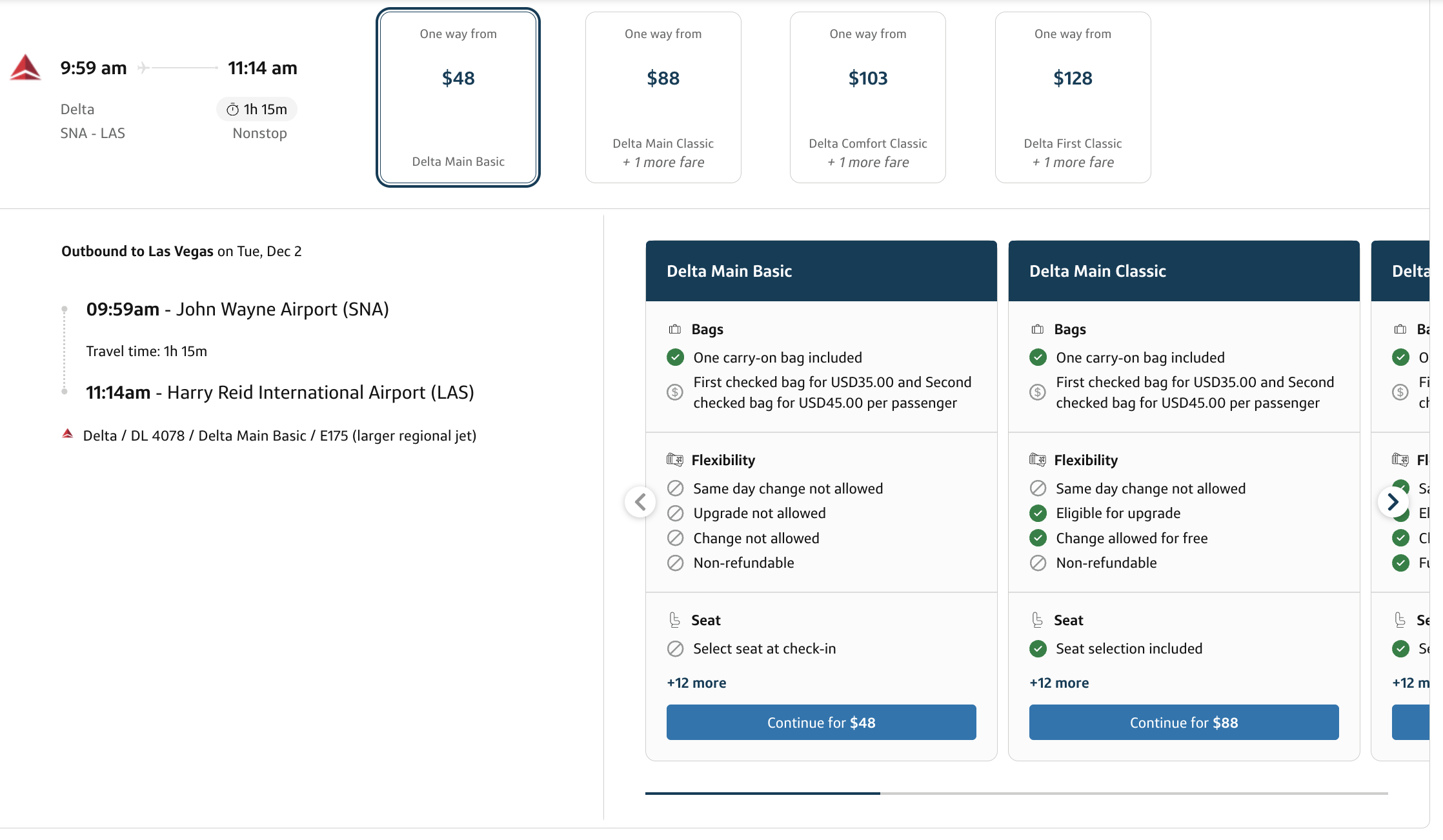The image size is (1443, 840).
Task: Click not-allowed icon for Same day change in Main Classic
Action: pos(1038,488)
